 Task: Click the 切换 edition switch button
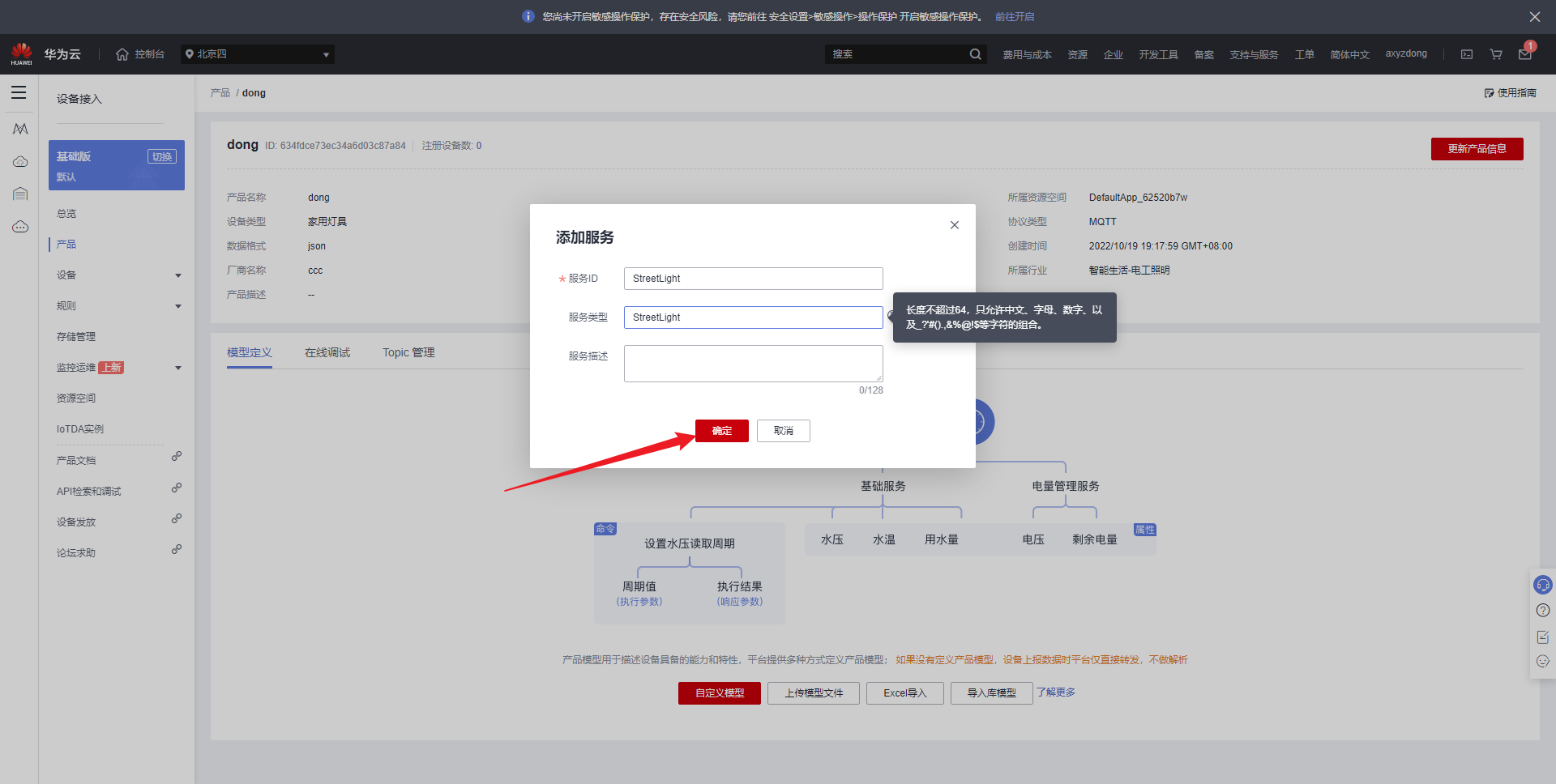[162, 156]
